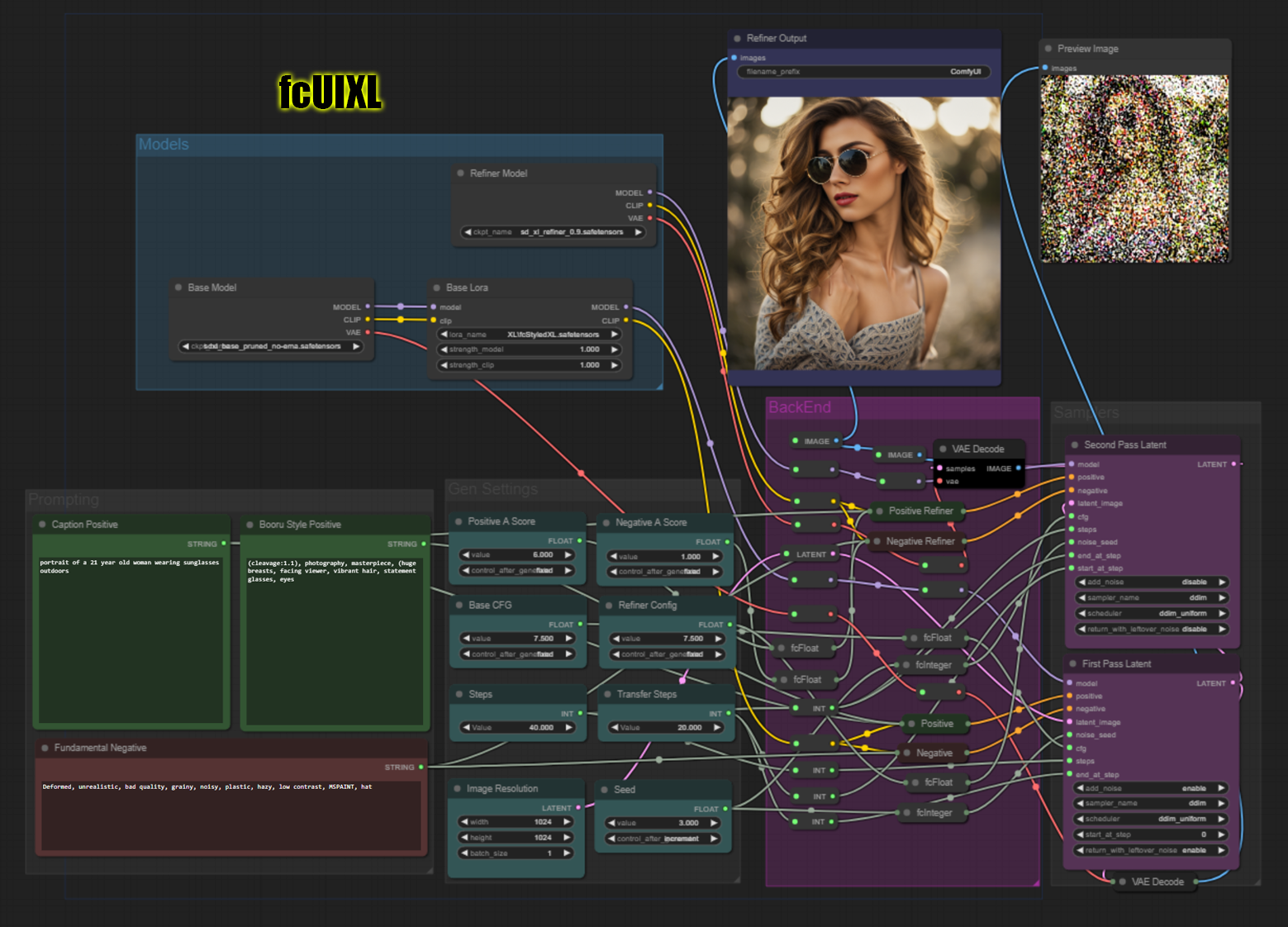
Task: Click the Image Resolution node's collapse dot
Action: pyautogui.click(x=457, y=789)
